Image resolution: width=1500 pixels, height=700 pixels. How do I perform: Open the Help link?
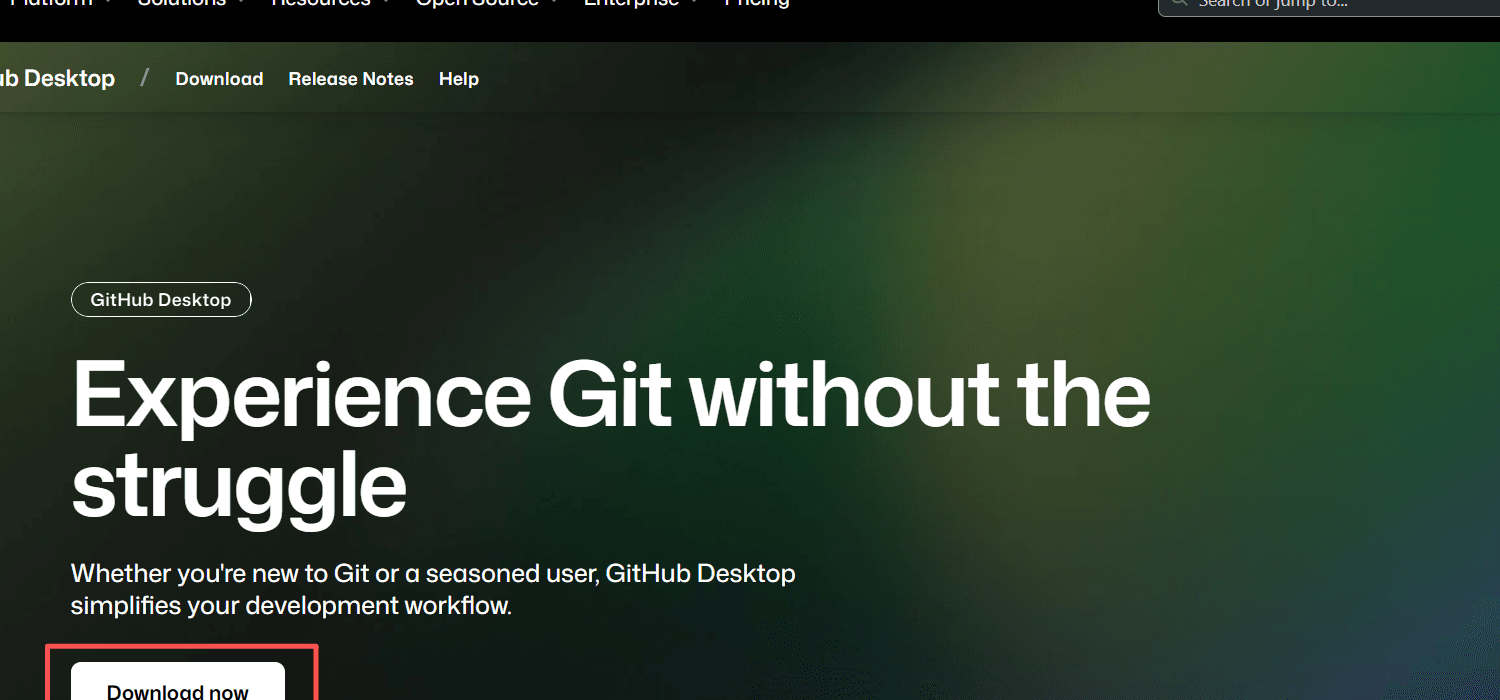[x=459, y=79]
